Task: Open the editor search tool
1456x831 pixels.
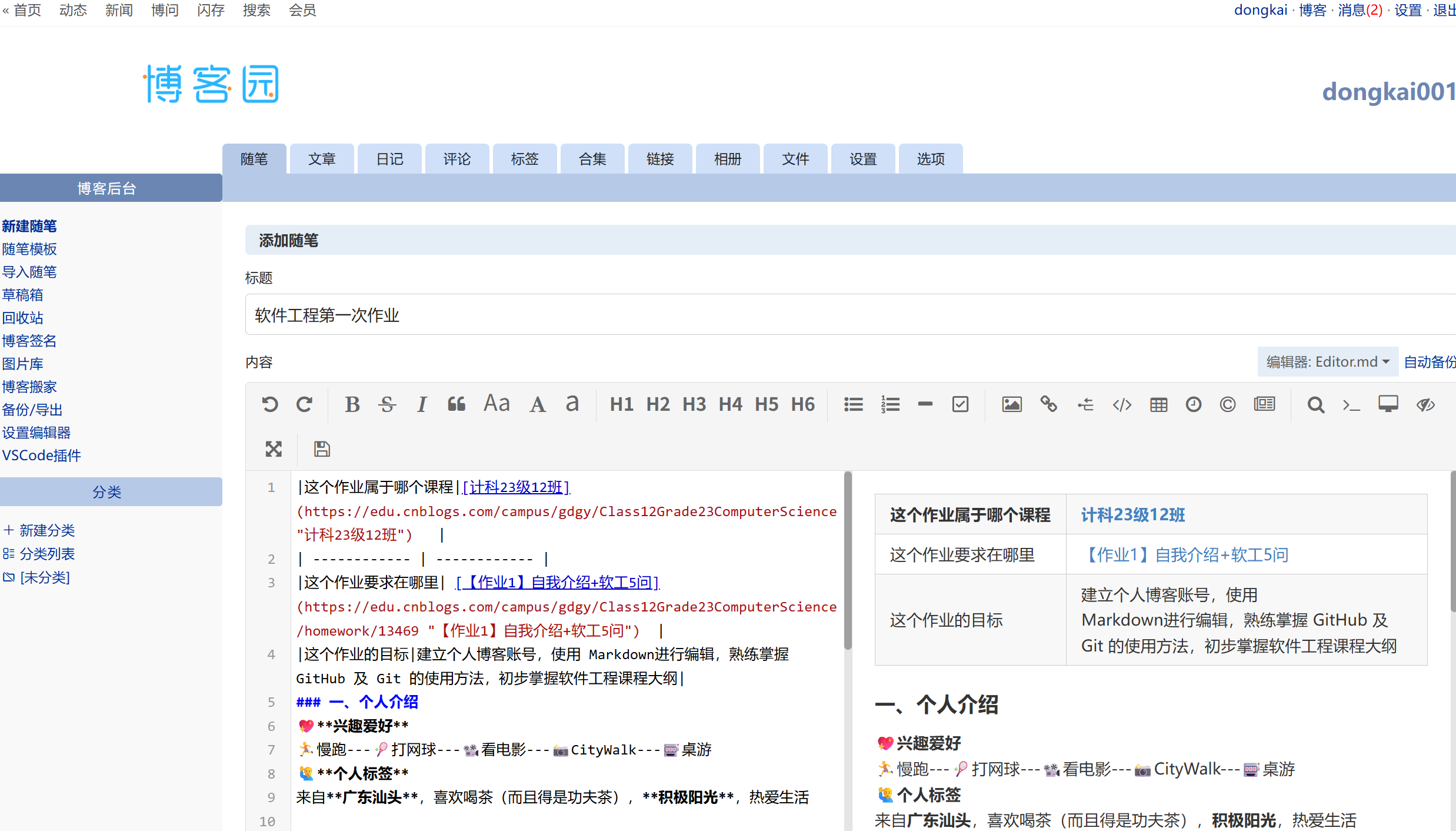Action: (x=1315, y=404)
